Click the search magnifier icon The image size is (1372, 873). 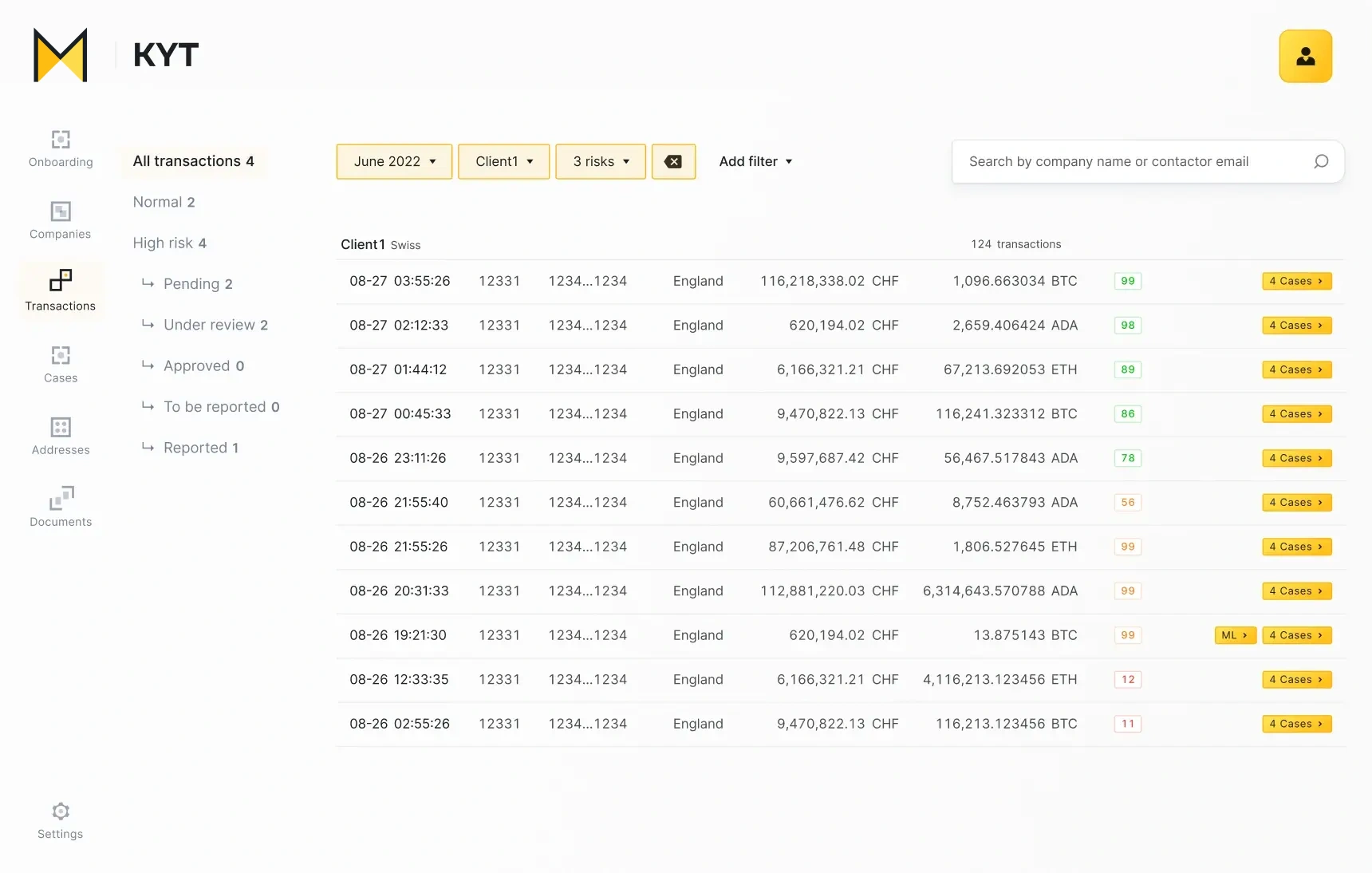pyautogui.click(x=1321, y=161)
